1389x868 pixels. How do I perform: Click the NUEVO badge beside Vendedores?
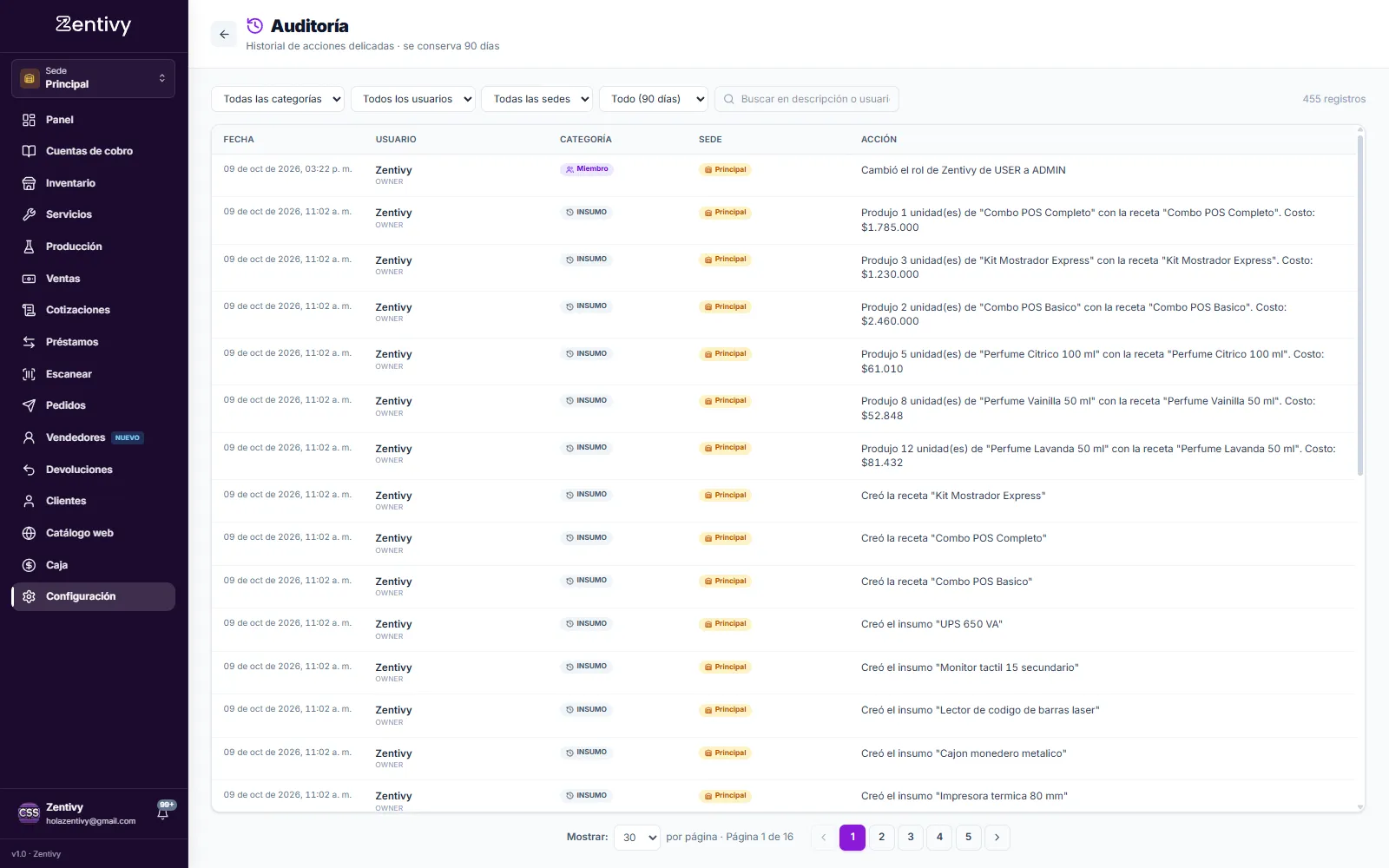[x=128, y=437]
